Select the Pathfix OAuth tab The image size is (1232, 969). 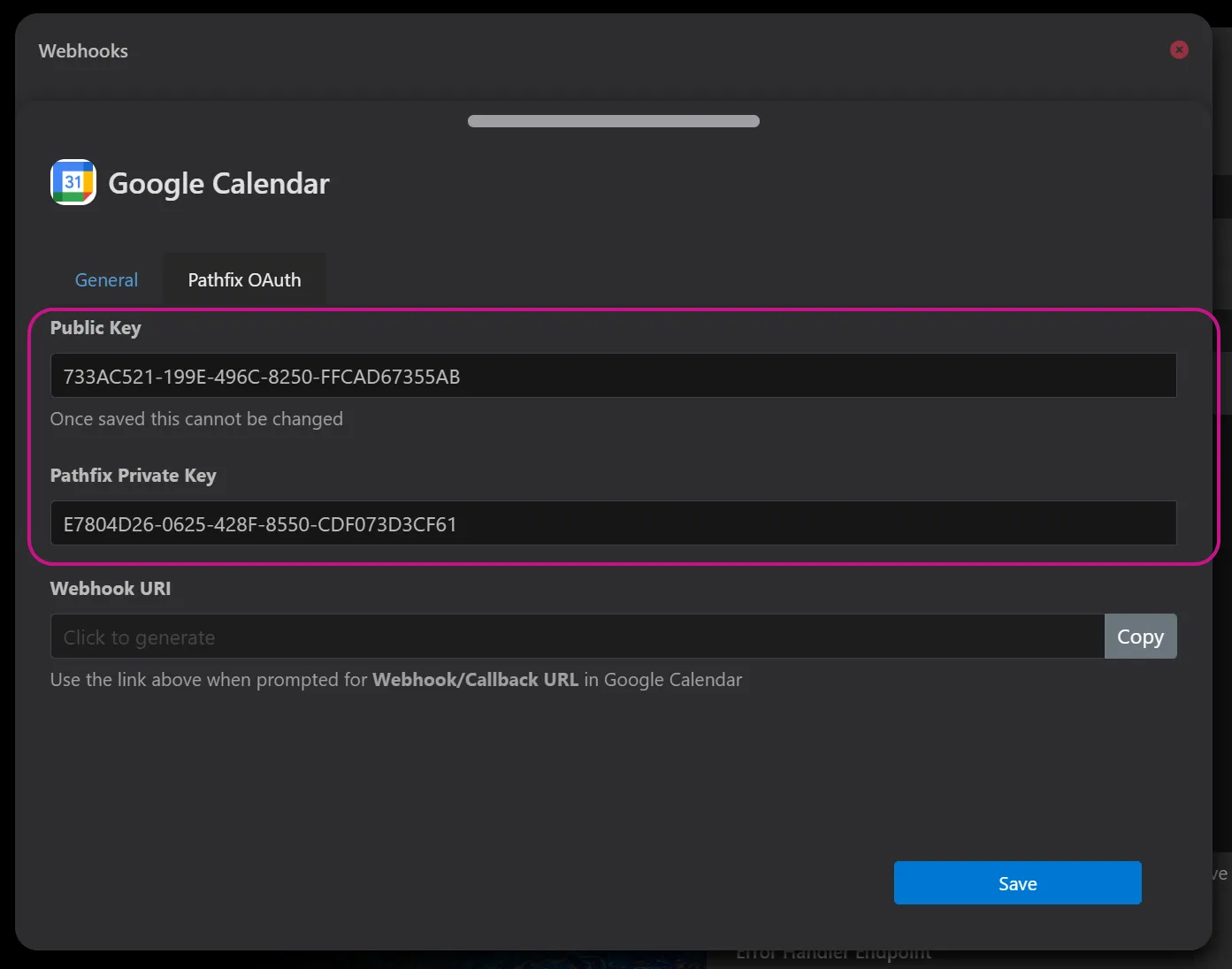(244, 280)
